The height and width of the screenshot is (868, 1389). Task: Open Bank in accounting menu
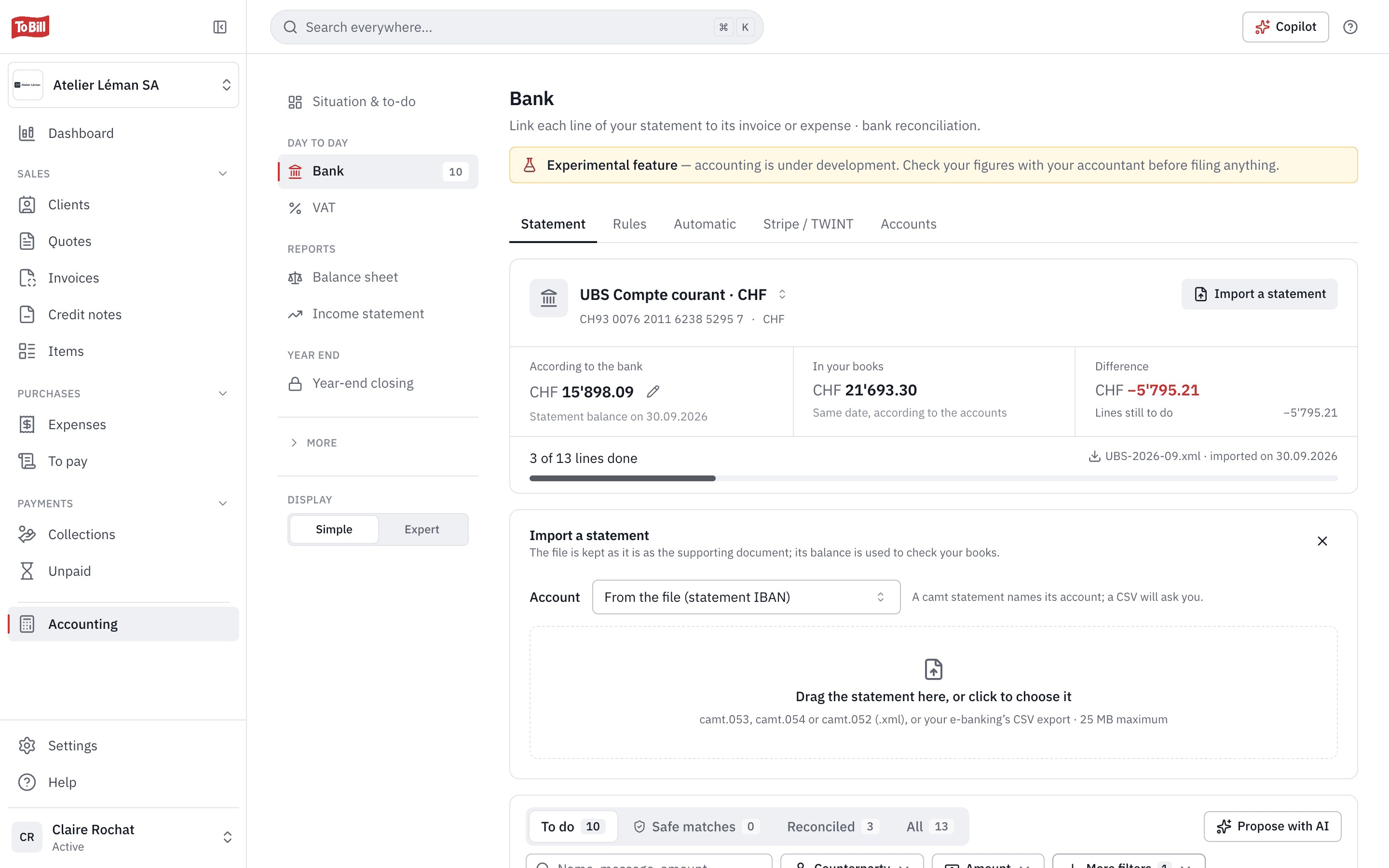pos(378,172)
